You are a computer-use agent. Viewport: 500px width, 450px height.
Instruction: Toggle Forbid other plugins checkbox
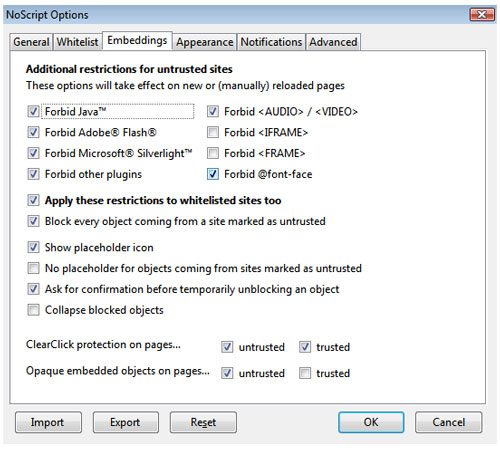tap(33, 174)
